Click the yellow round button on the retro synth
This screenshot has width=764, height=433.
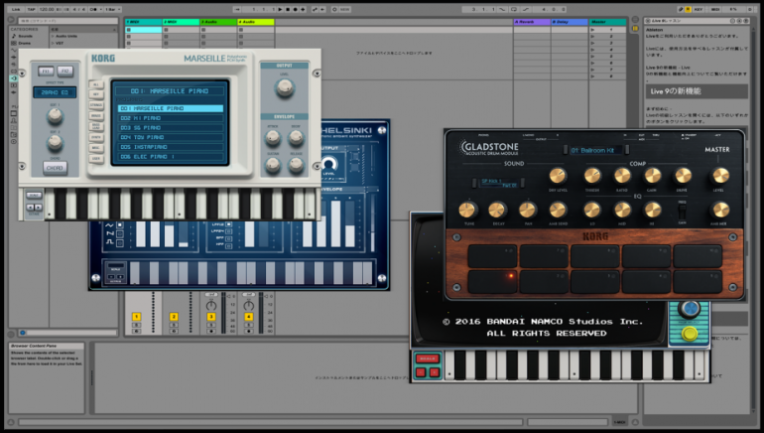tap(688, 334)
